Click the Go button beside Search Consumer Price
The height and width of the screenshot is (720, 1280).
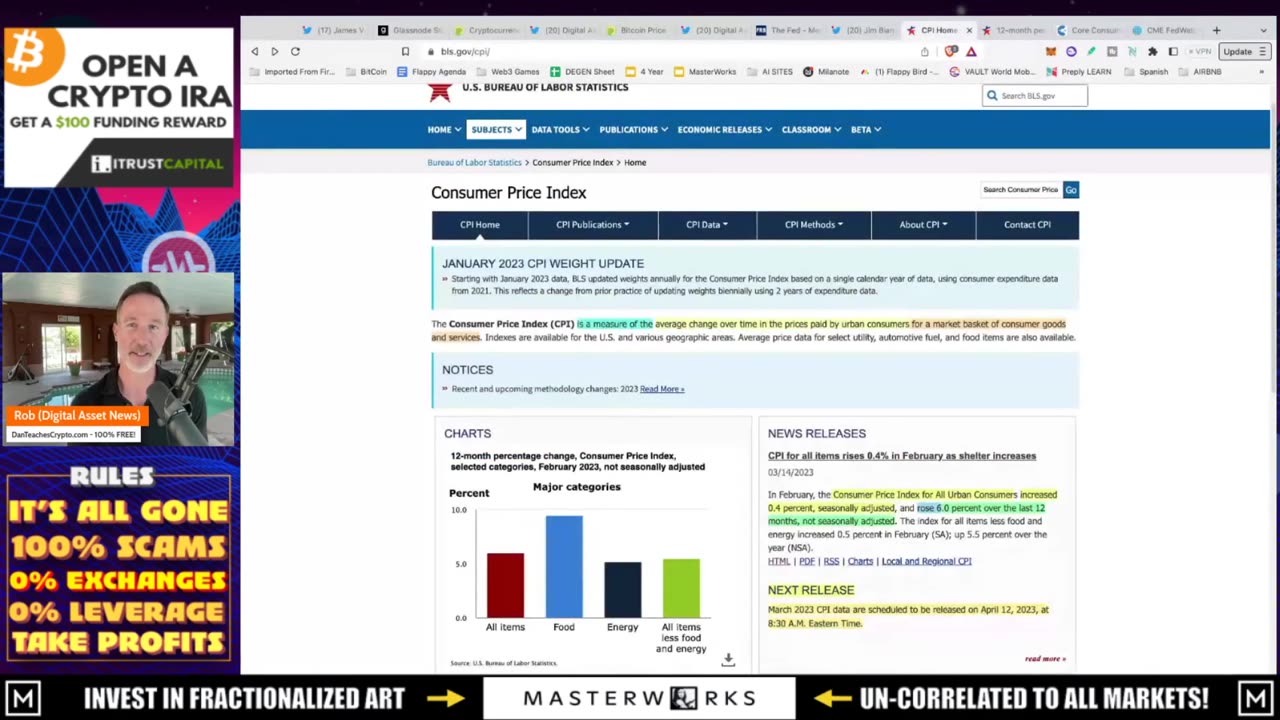[x=1071, y=190]
